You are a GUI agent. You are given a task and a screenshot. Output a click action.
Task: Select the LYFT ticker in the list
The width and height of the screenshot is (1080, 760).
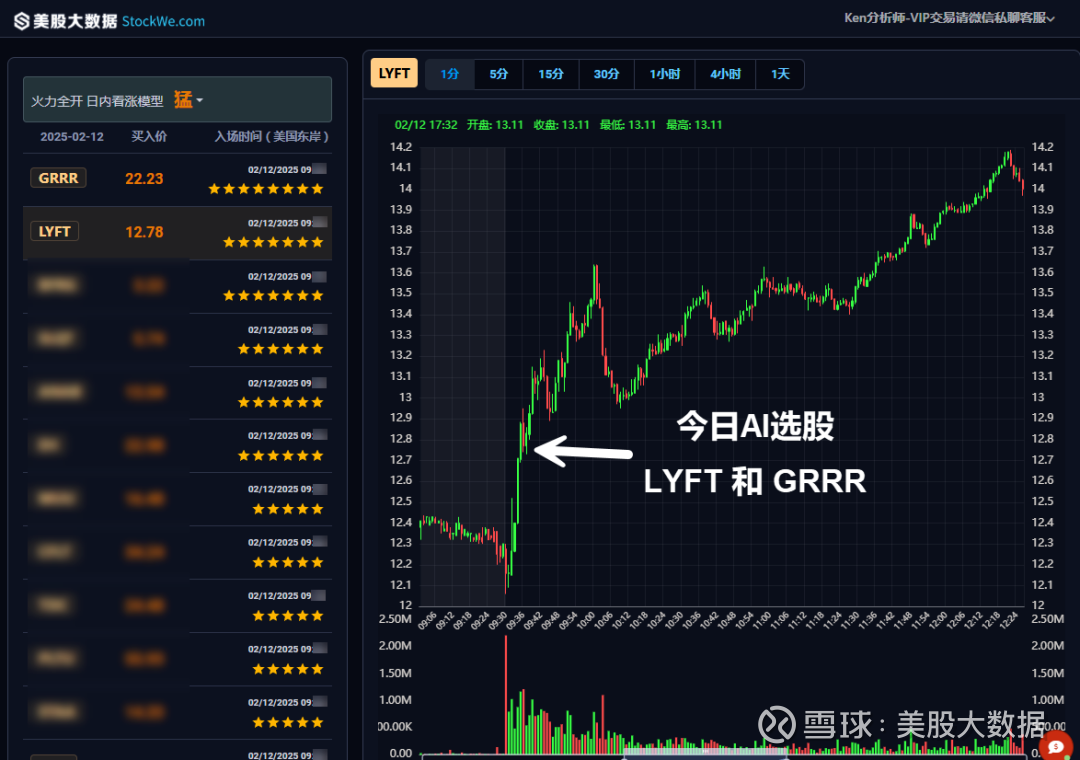click(x=54, y=232)
